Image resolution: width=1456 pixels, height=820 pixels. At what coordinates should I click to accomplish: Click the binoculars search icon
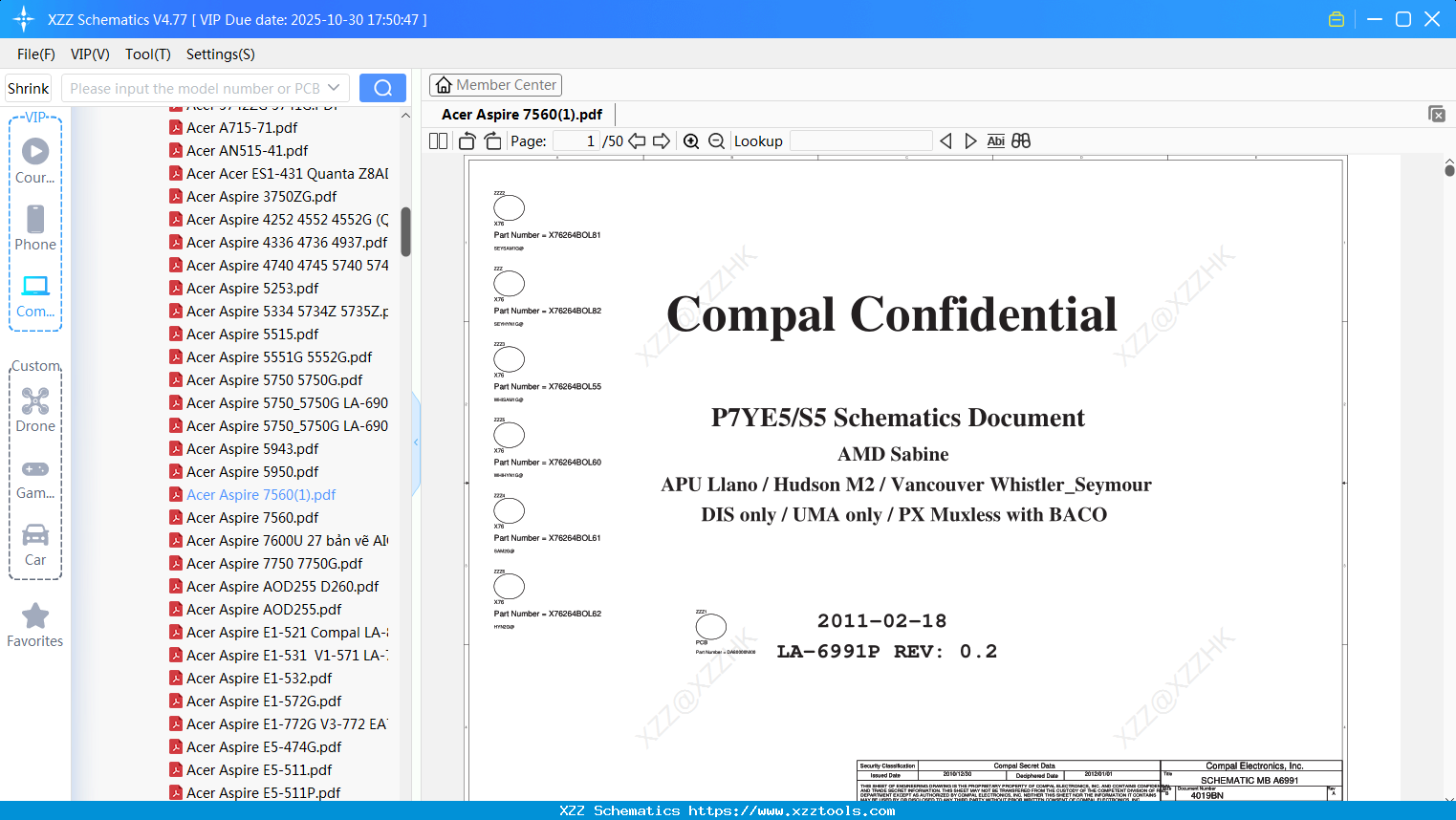click(1021, 141)
